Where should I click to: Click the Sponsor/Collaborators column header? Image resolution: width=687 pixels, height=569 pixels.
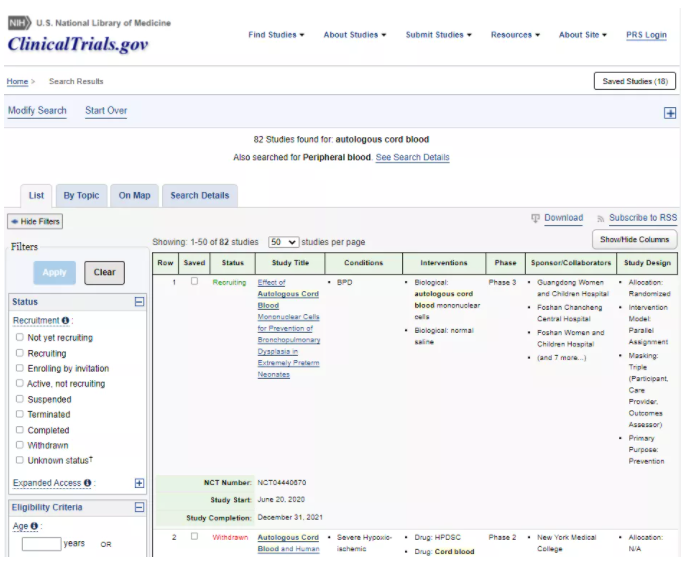[571, 263]
